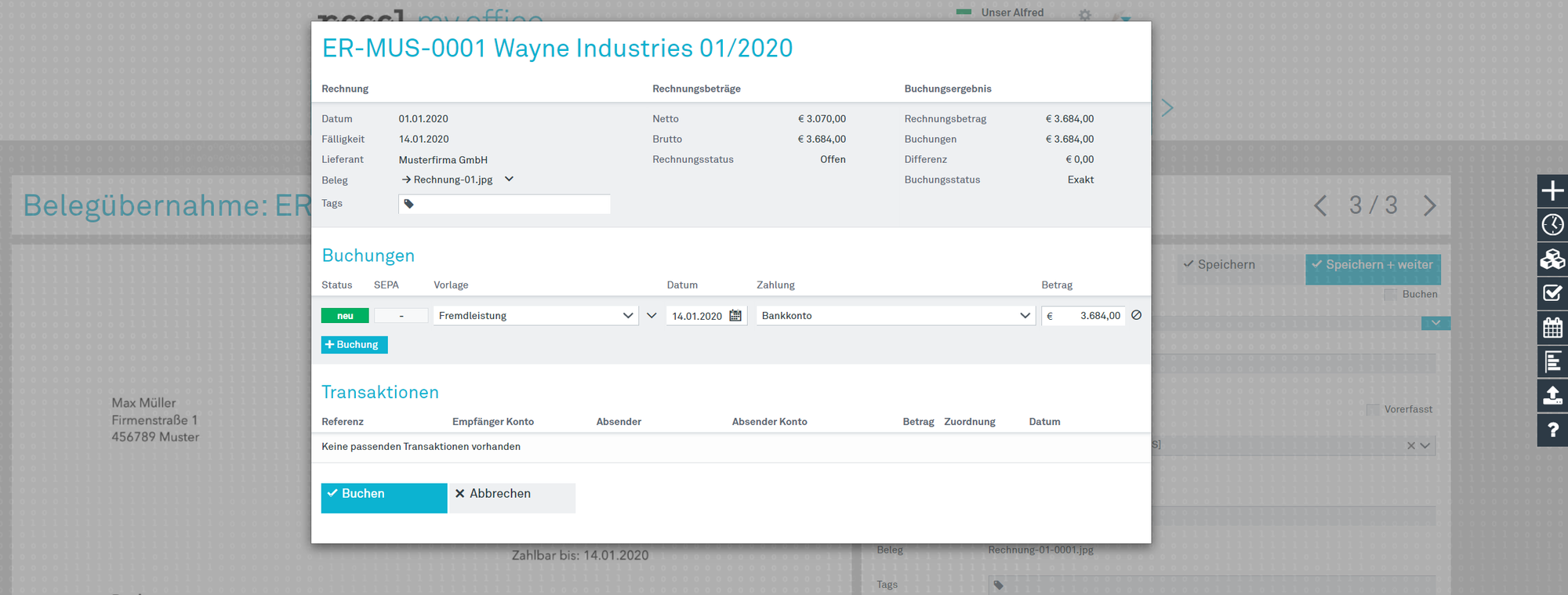Open the report lines icon in sidebar

[1552, 361]
